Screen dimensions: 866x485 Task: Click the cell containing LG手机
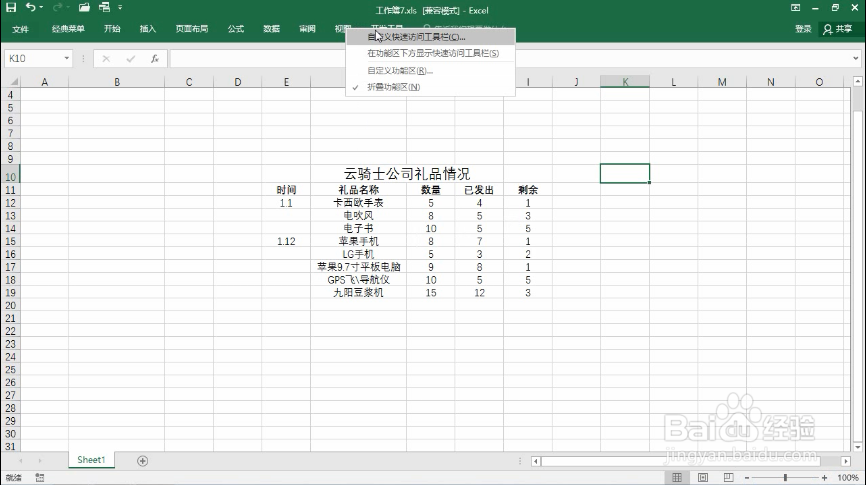358,254
